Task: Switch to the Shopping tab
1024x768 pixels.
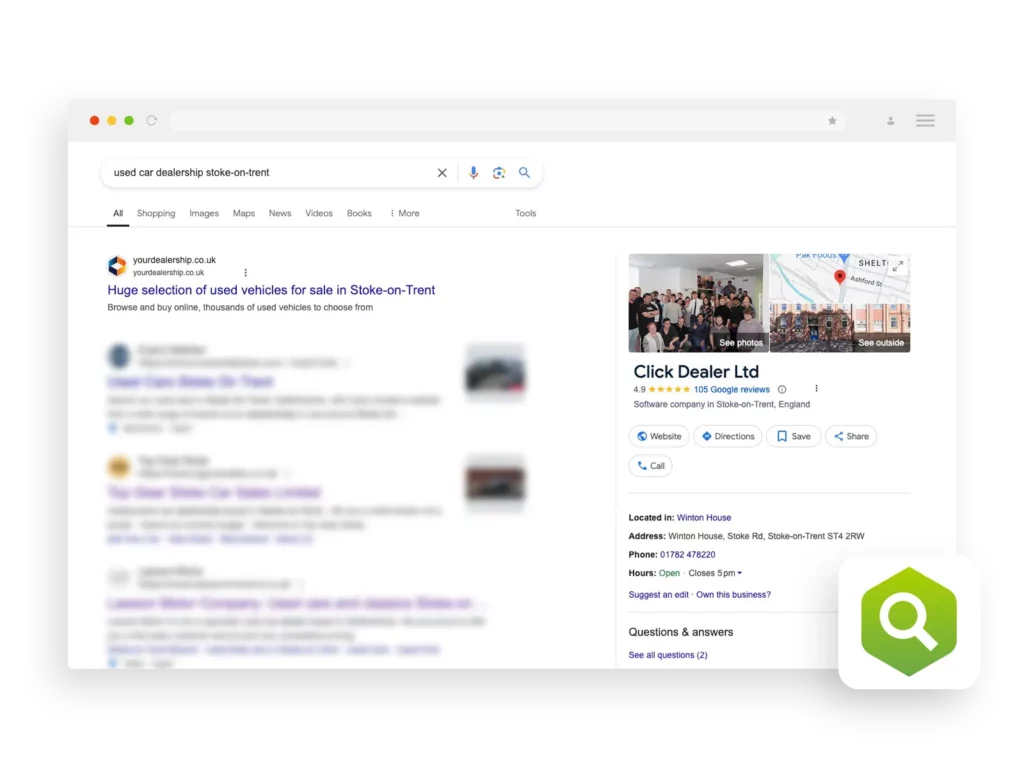Action: pos(156,214)
